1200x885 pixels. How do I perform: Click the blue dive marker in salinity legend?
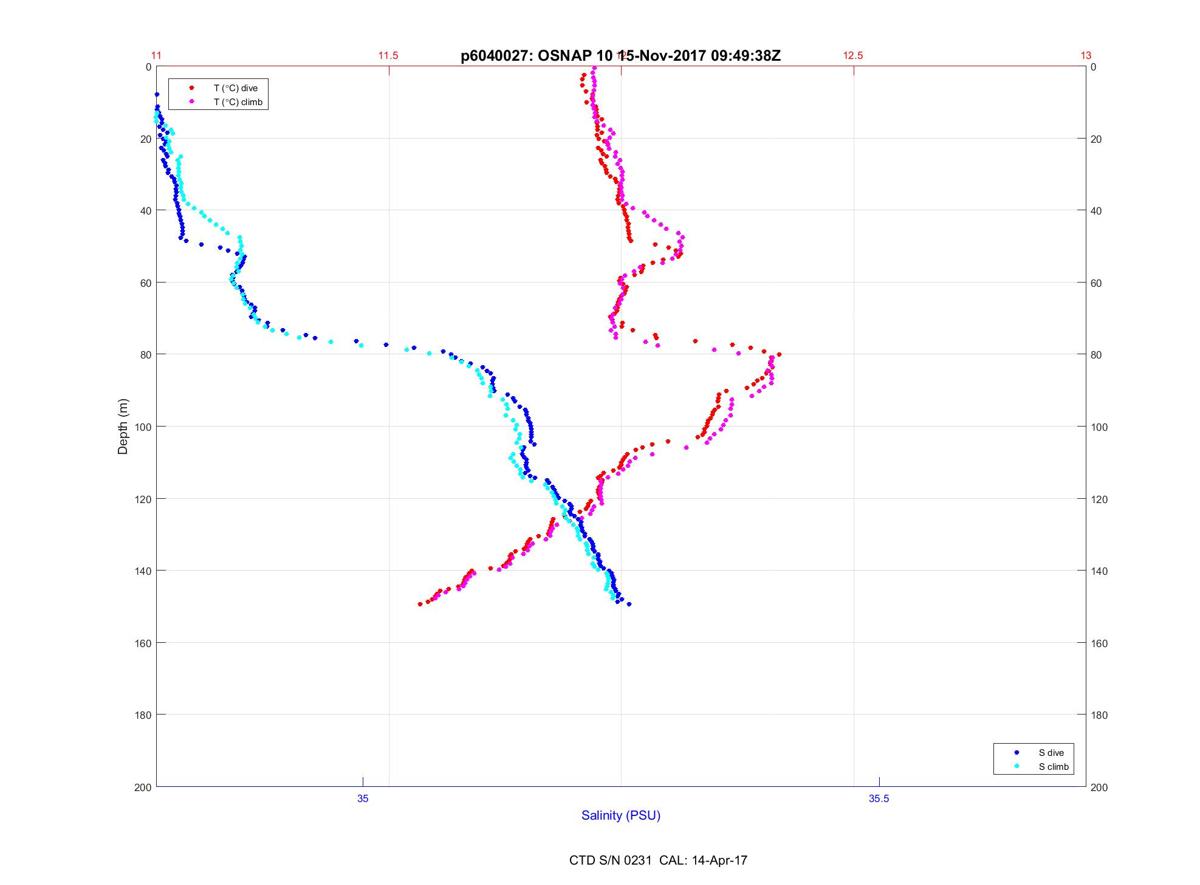[x=1017, y=752]
